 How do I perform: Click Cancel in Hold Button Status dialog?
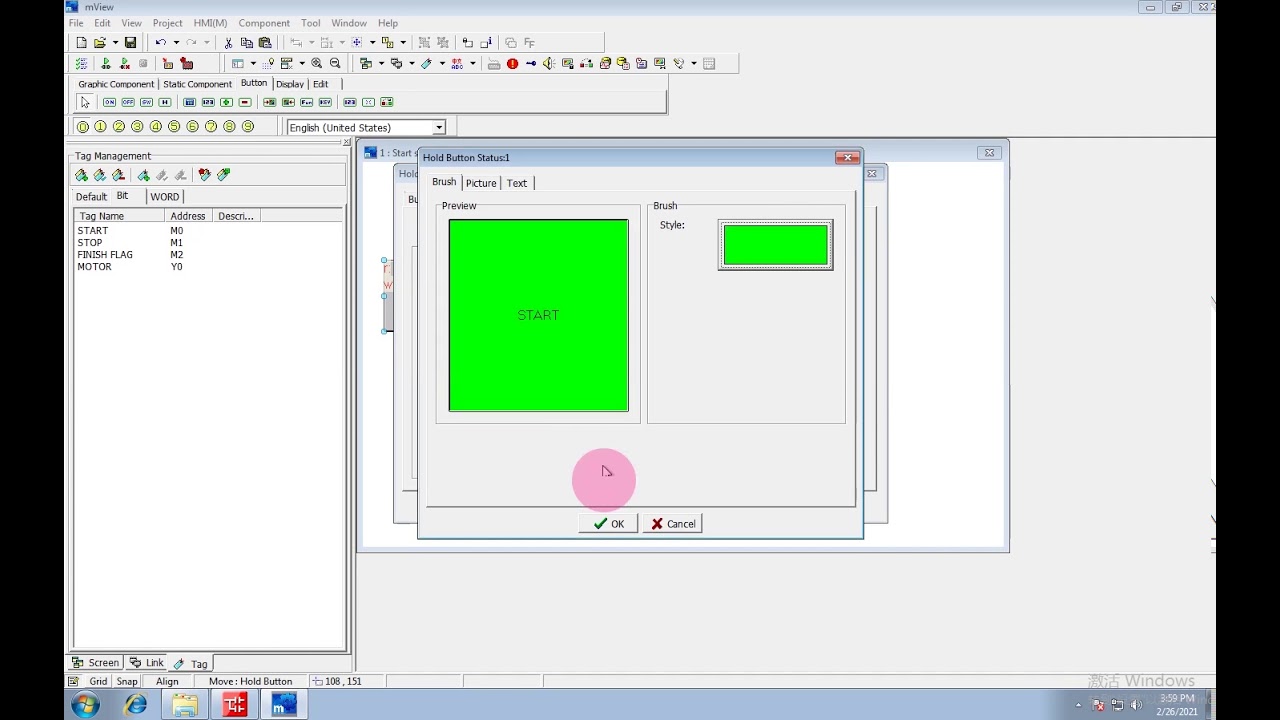(672, 524)
